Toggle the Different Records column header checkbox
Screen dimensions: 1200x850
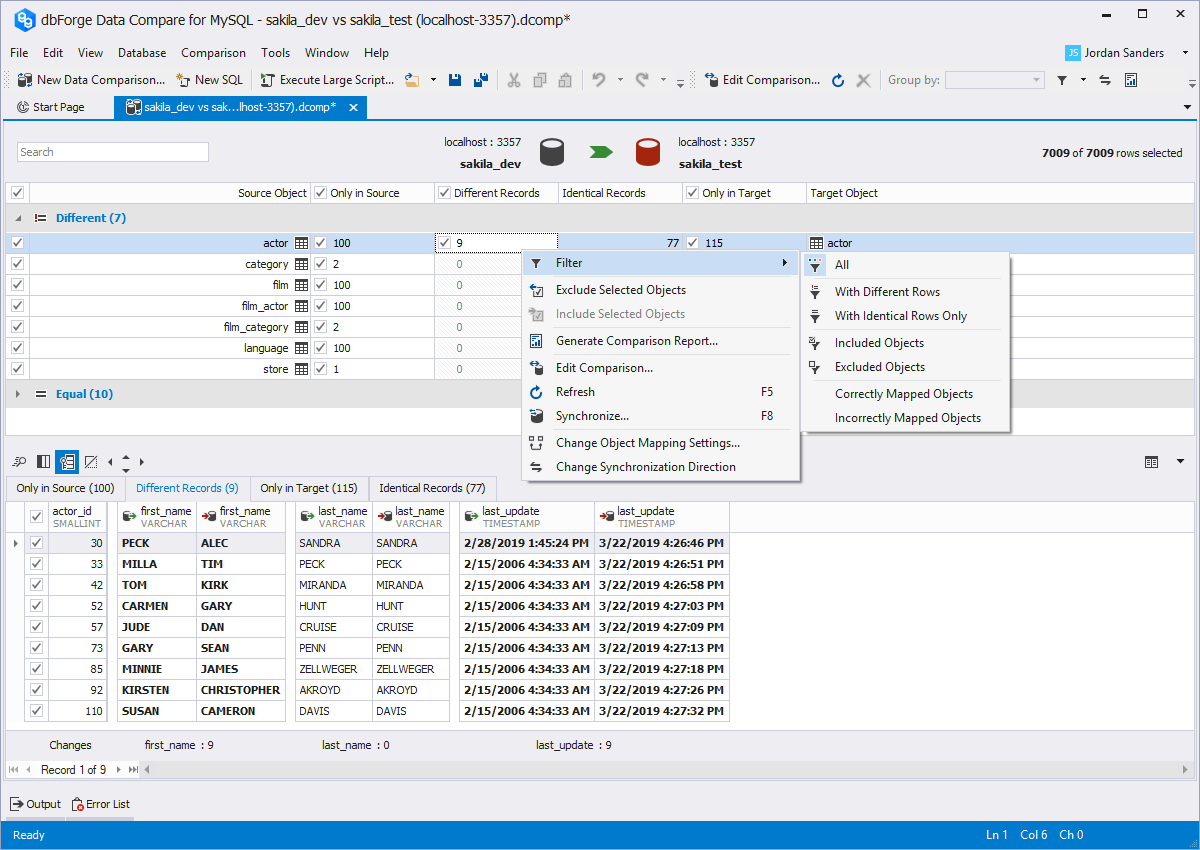click(444, 193)
